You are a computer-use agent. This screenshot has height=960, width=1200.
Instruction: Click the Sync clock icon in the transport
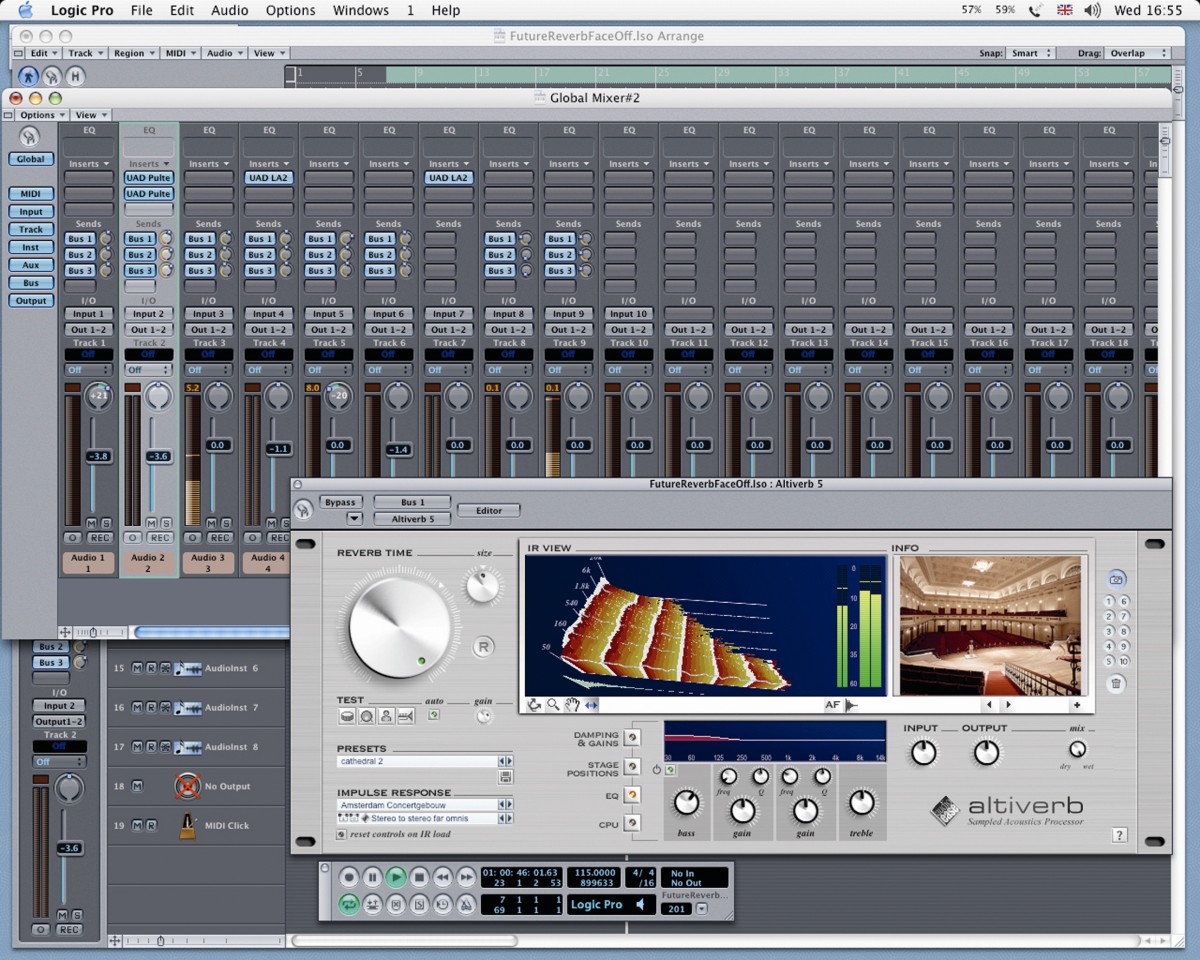(x=443, y=904)
